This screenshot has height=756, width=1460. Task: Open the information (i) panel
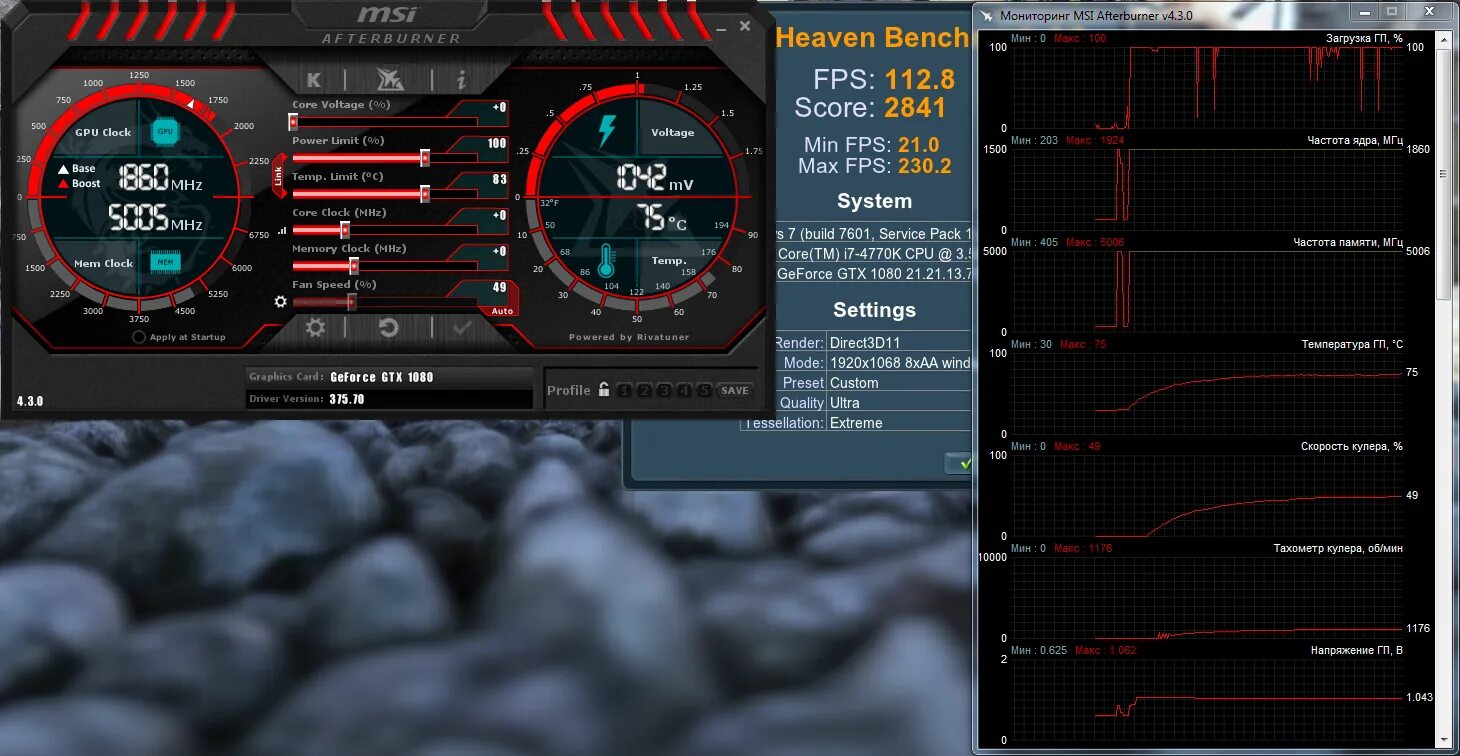coord(461,80)
